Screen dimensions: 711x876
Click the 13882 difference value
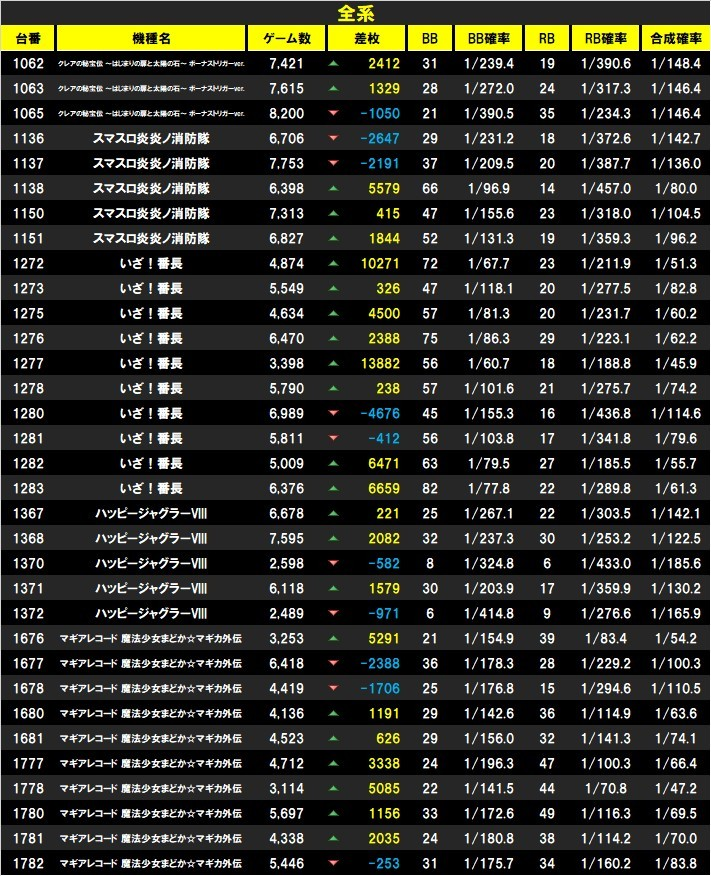pos(380,364)
